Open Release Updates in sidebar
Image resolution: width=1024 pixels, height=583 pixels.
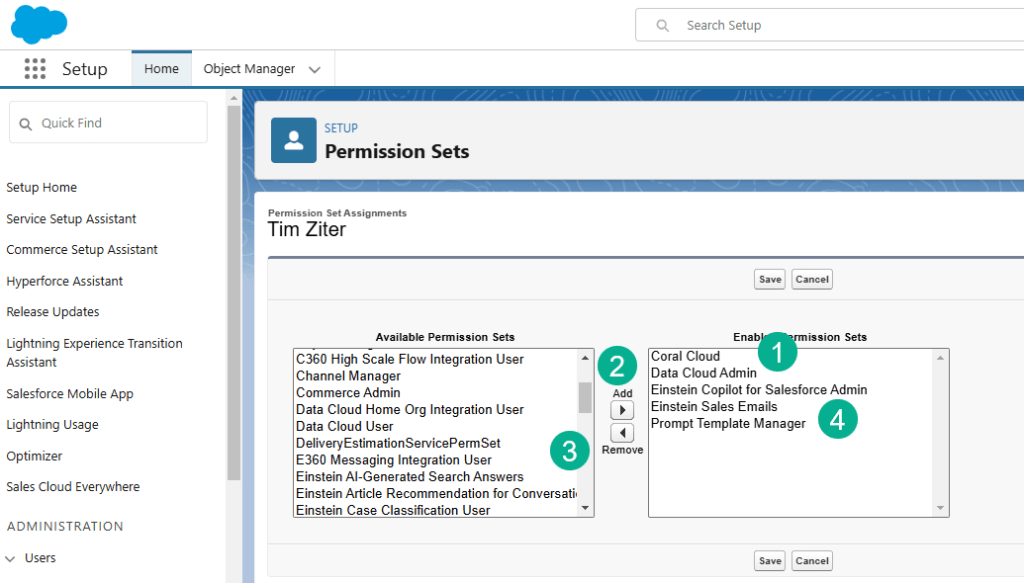tap(53, 312)
